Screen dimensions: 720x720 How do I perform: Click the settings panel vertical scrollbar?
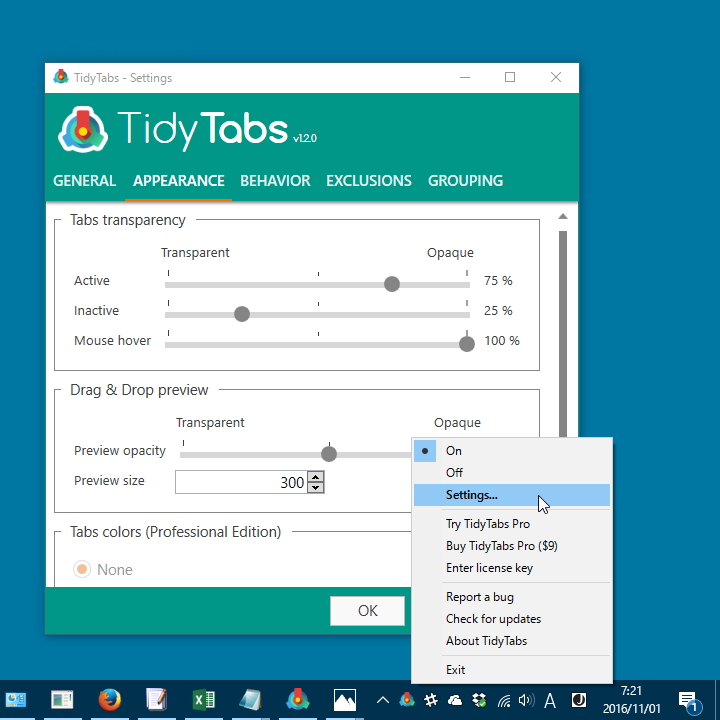coord(563,333)
